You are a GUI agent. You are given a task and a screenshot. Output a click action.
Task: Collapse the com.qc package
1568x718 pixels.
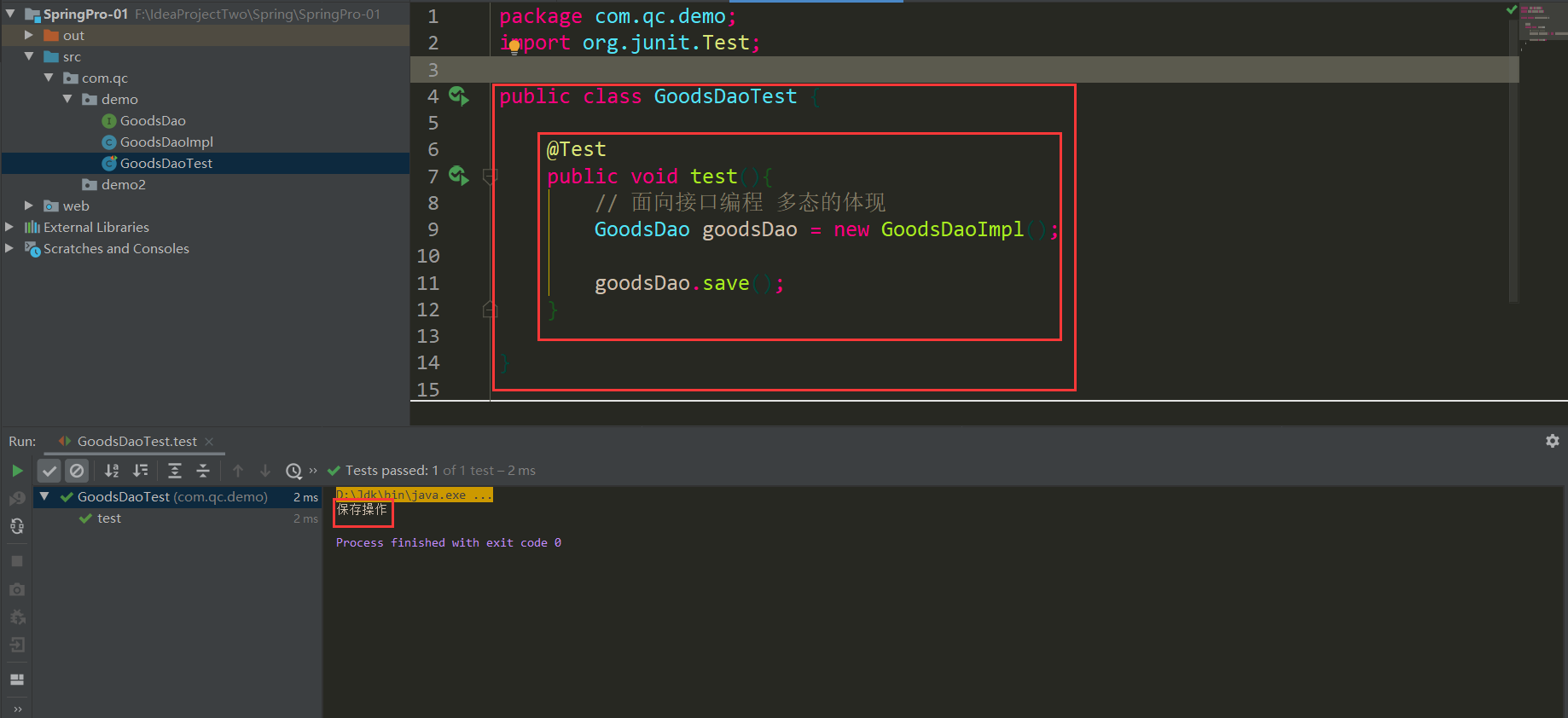click(49, 78)
